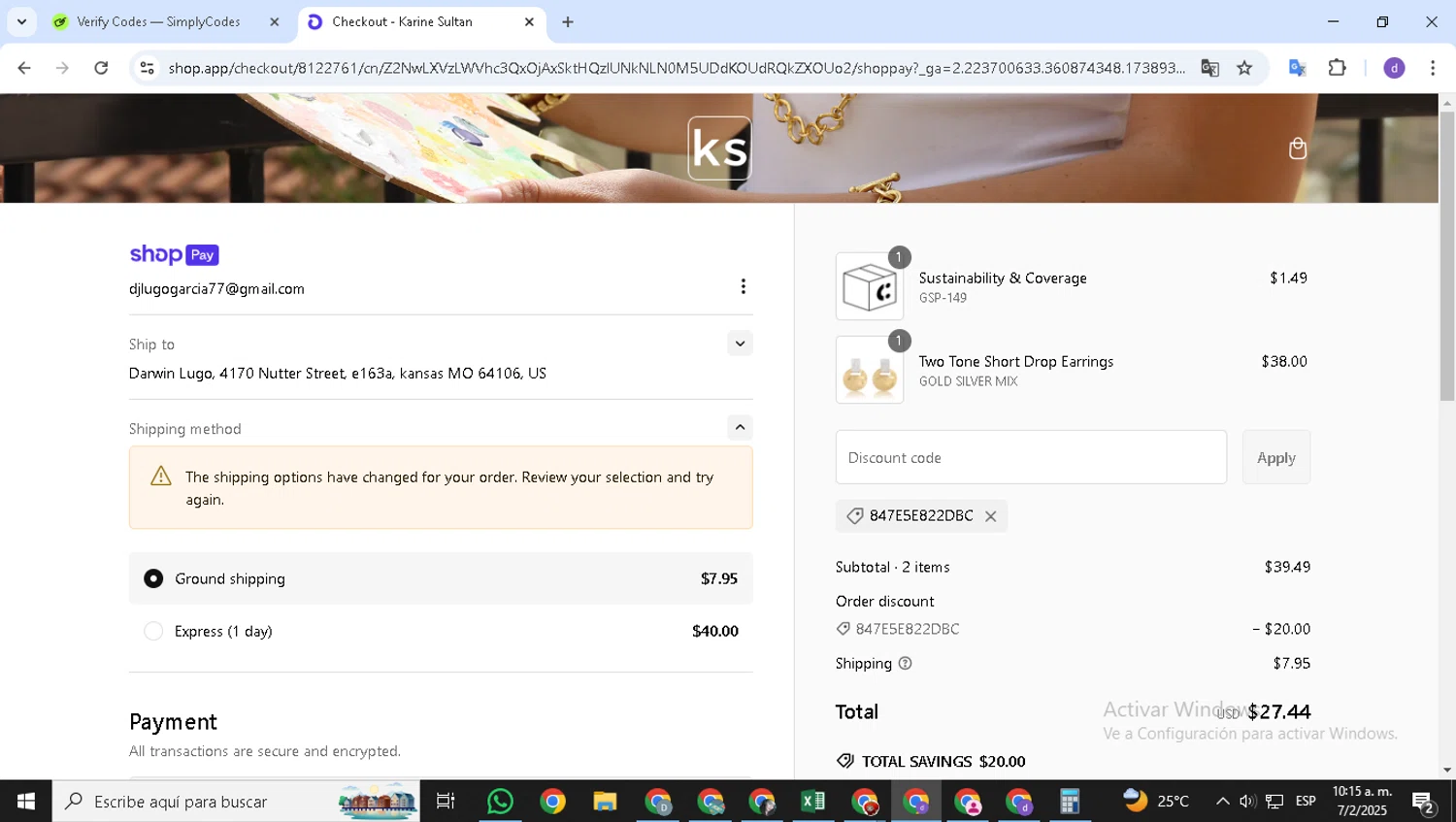Click the Payment heading

click(173, 722)
